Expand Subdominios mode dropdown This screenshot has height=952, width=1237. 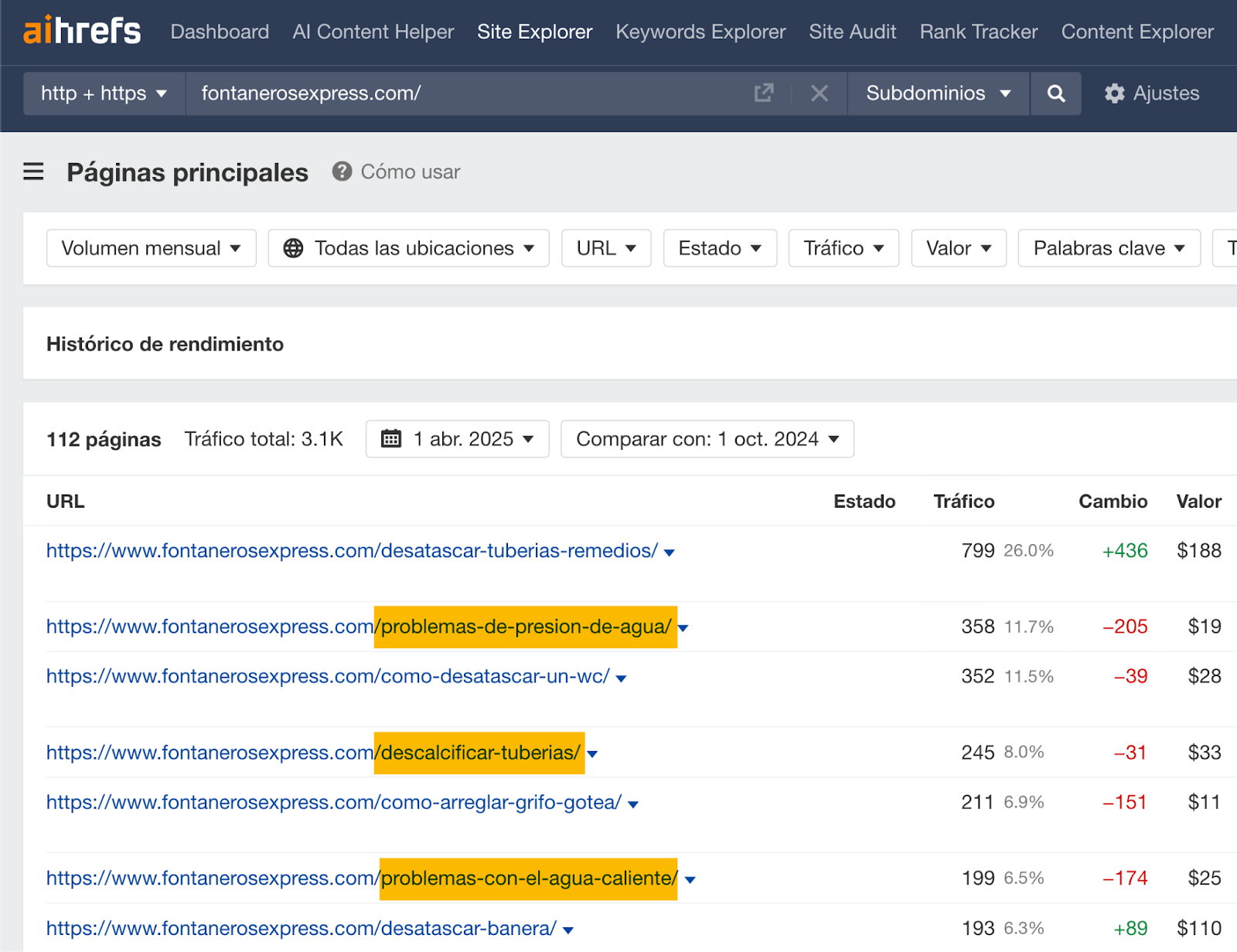[939, 93]
